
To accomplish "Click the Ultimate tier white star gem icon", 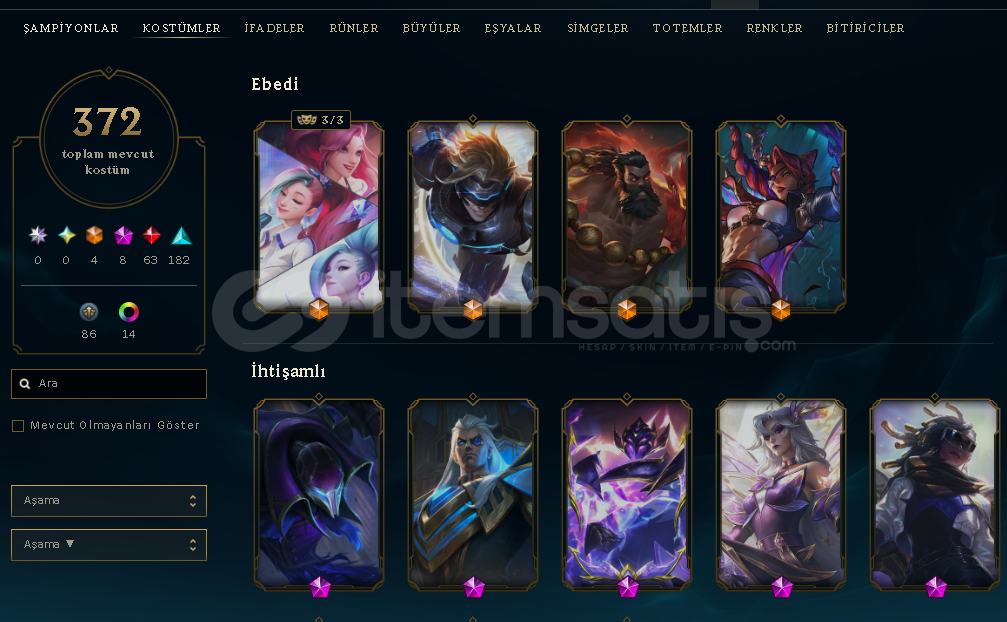I will 38,236.
